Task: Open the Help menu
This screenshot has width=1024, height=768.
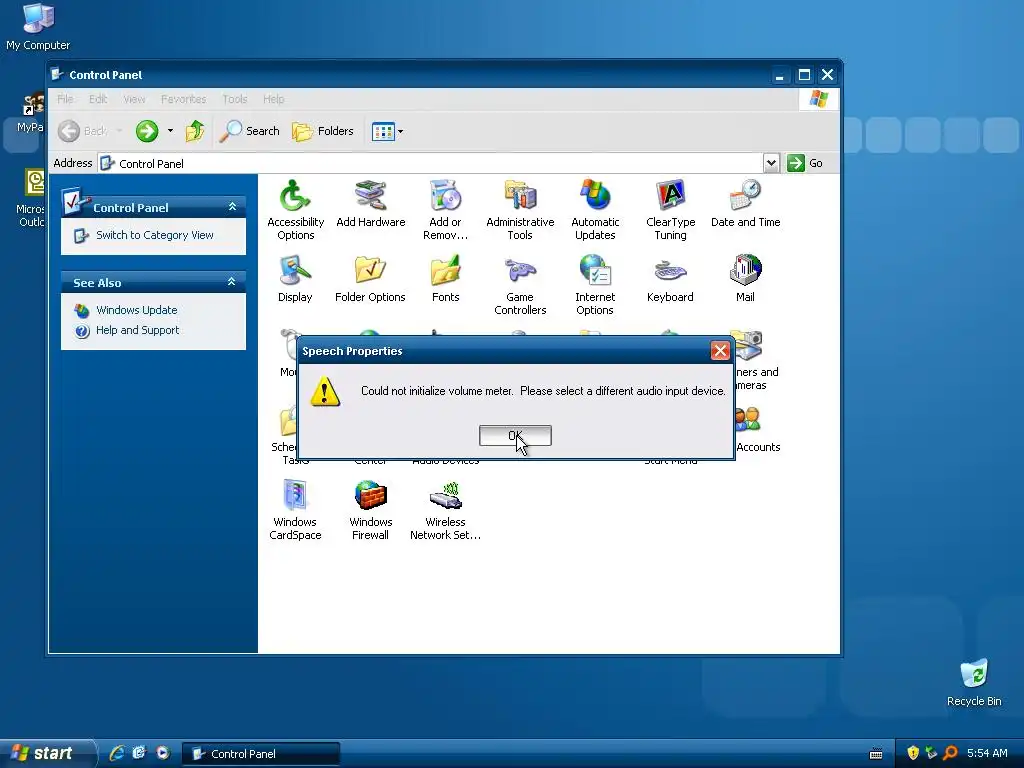Action: click(274, 99)
